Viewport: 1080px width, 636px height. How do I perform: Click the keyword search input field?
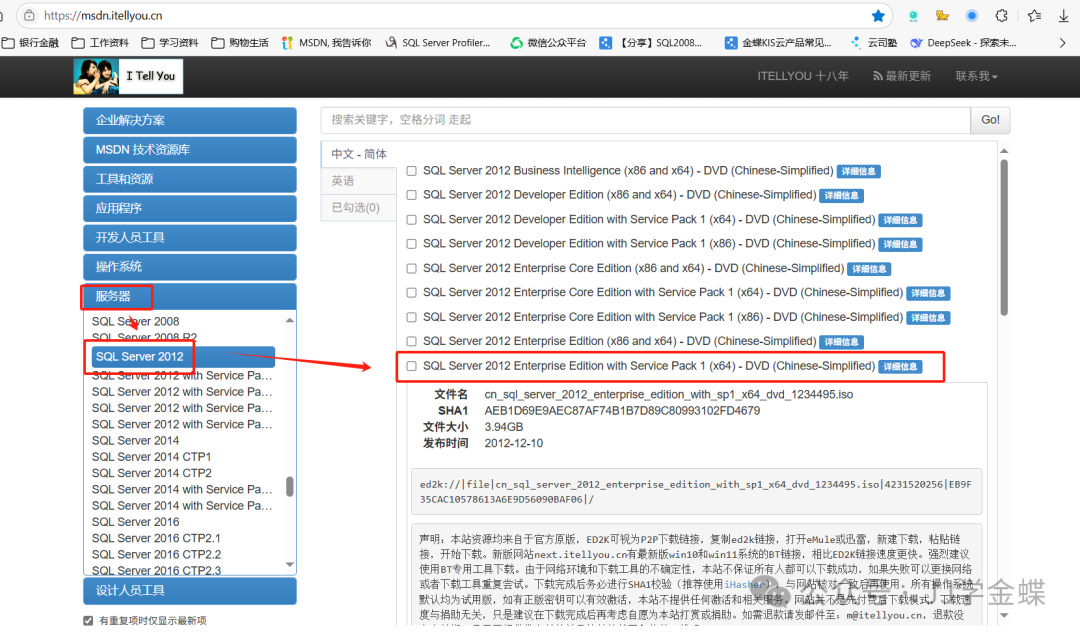(x=645, y=120)
